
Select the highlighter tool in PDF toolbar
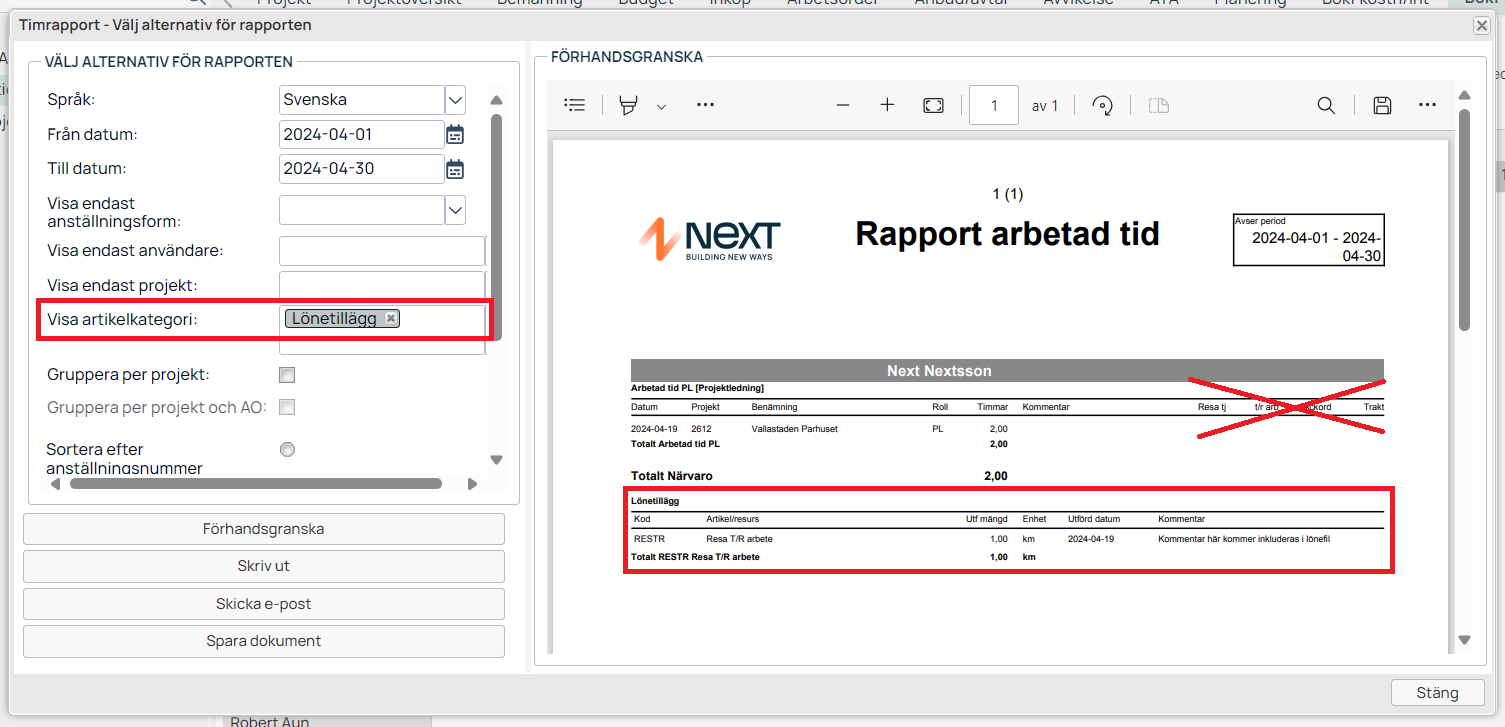(629, 105)
